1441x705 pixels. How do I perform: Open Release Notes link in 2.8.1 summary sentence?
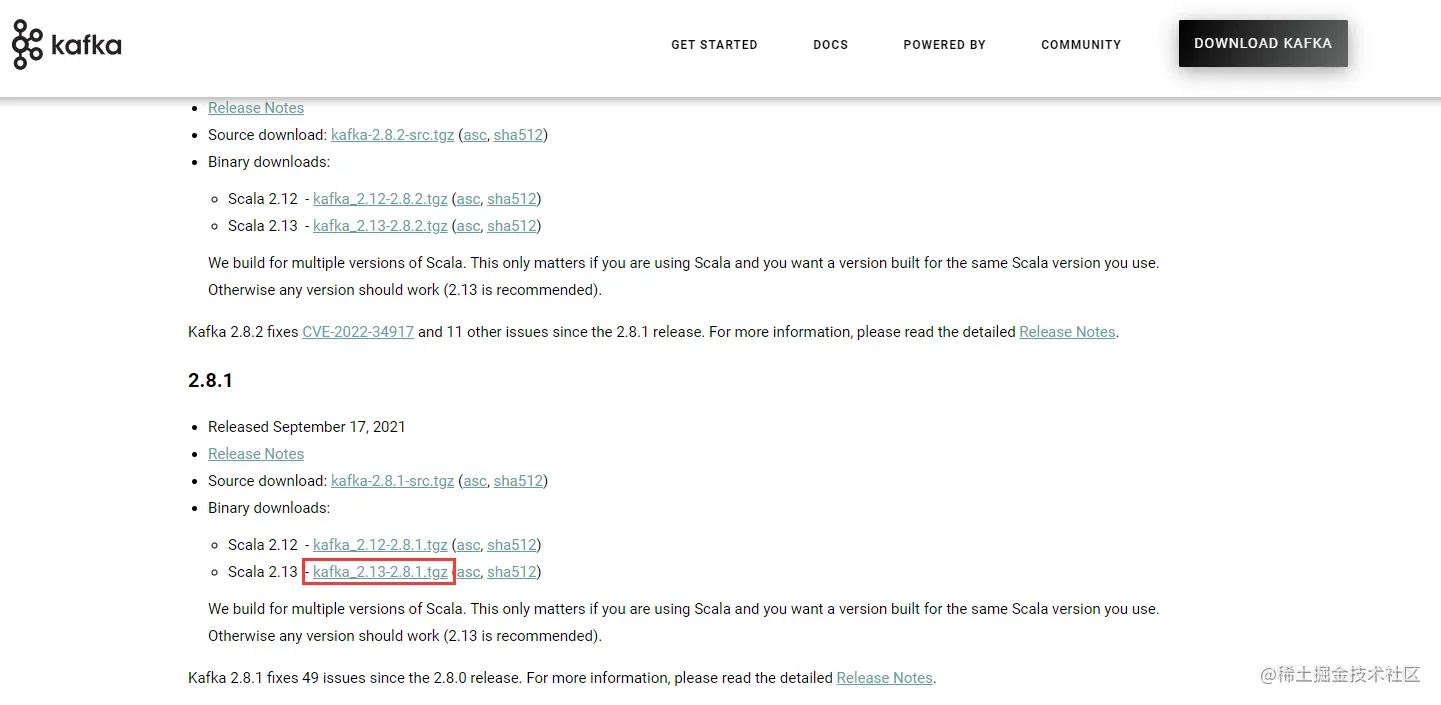pyautogui.click(x=884, y=678)
